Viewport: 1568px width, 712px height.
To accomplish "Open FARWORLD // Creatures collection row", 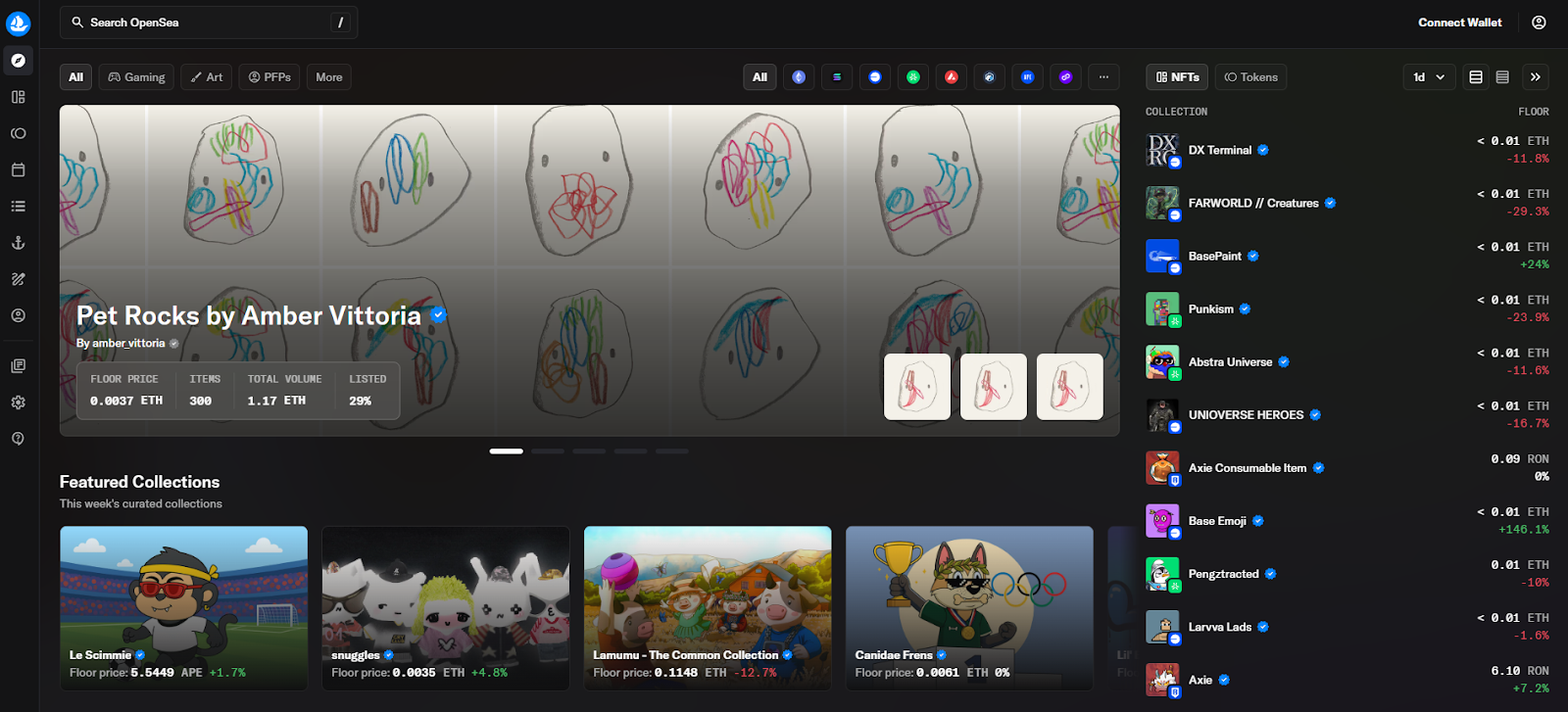I will pos(1347,203).
